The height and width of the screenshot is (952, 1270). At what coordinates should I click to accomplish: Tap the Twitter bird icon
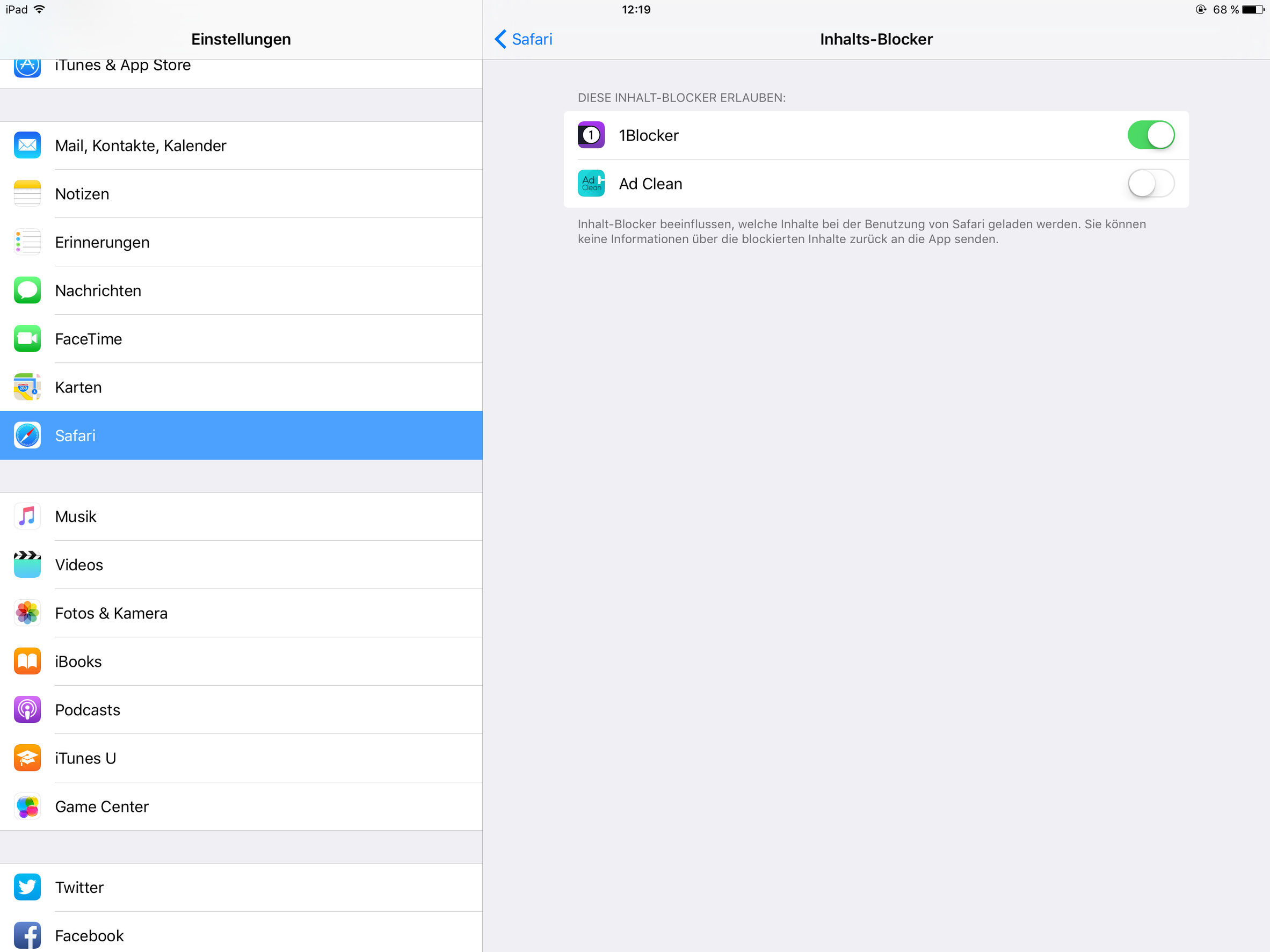[x=27, y=887]
